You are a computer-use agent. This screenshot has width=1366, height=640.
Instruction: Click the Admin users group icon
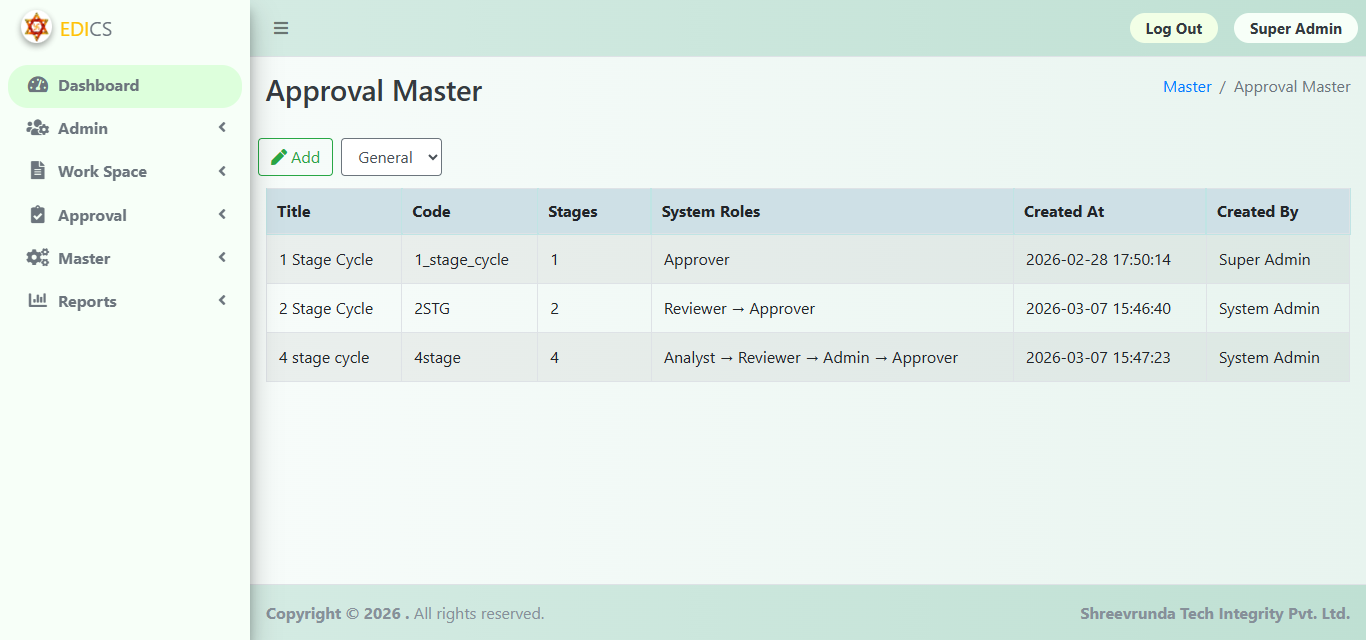coord(38,128)
